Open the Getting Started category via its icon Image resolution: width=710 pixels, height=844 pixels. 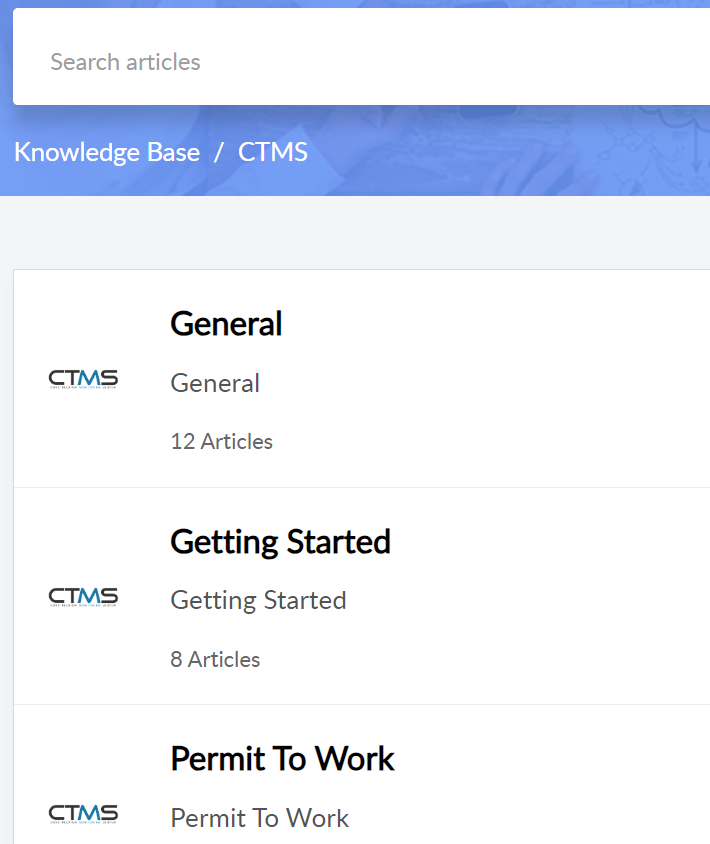[84, 595]
